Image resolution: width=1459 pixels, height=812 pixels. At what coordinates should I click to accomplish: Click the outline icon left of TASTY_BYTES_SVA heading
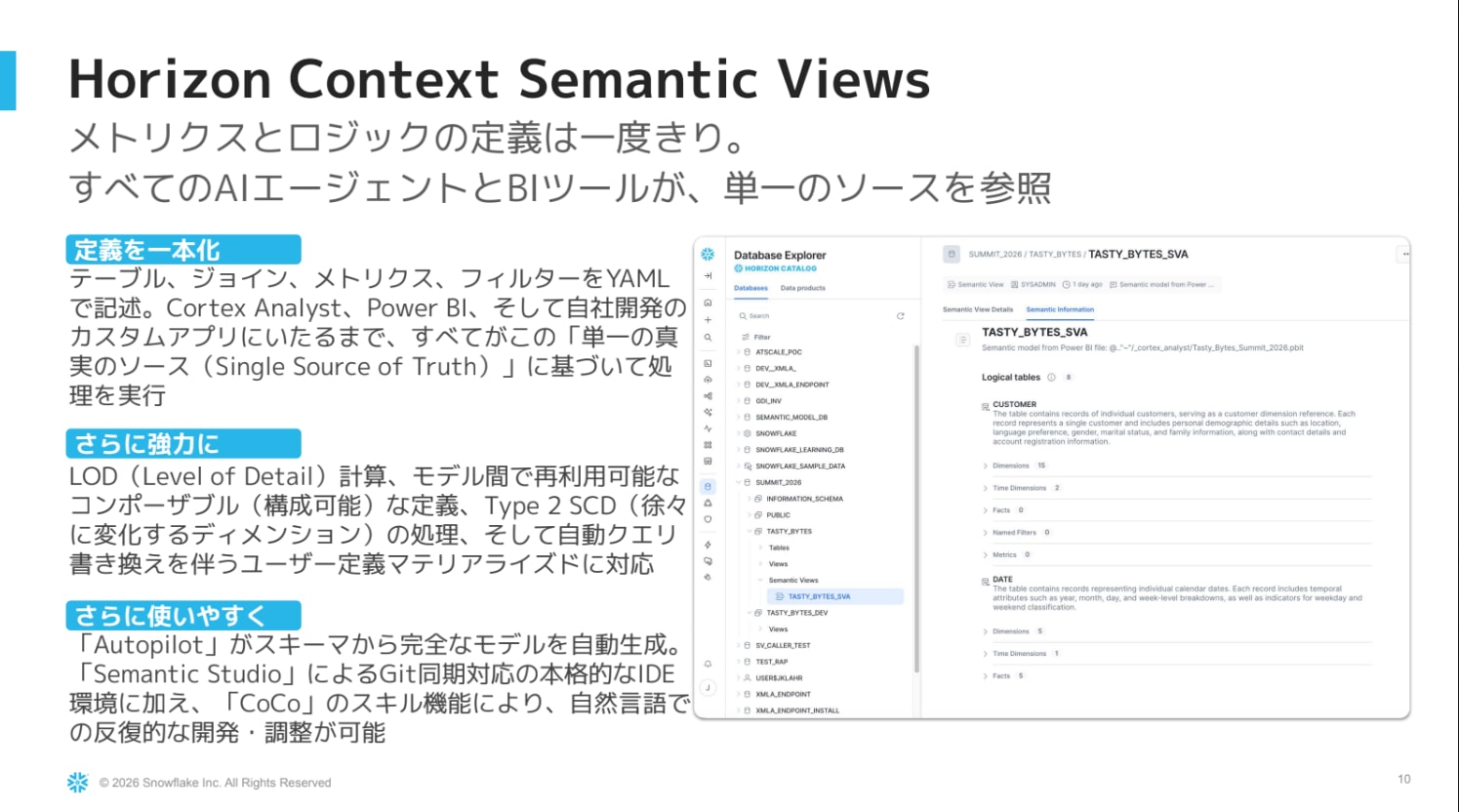coord(962,340)
